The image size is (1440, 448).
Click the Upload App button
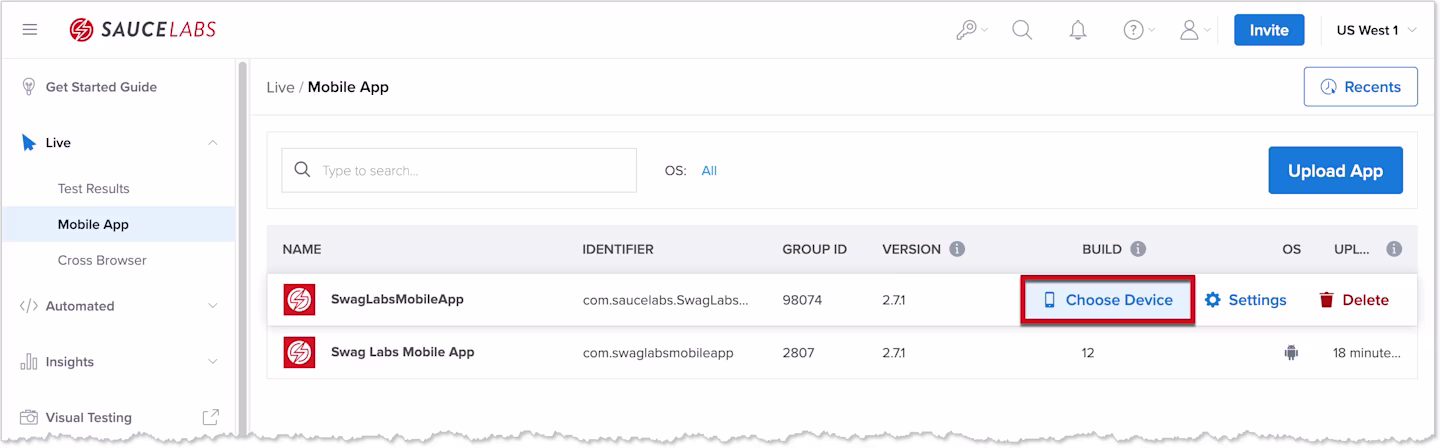tap(1335, 170)
